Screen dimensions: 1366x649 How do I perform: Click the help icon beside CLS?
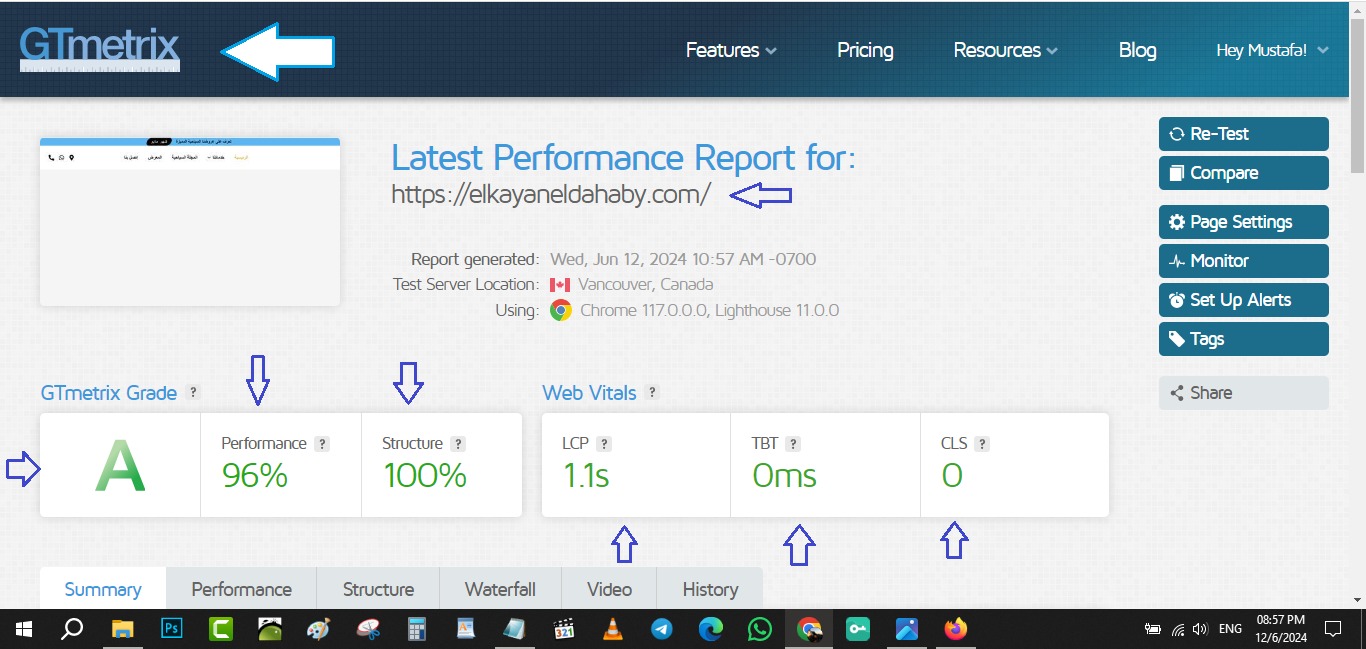point(982,444)
